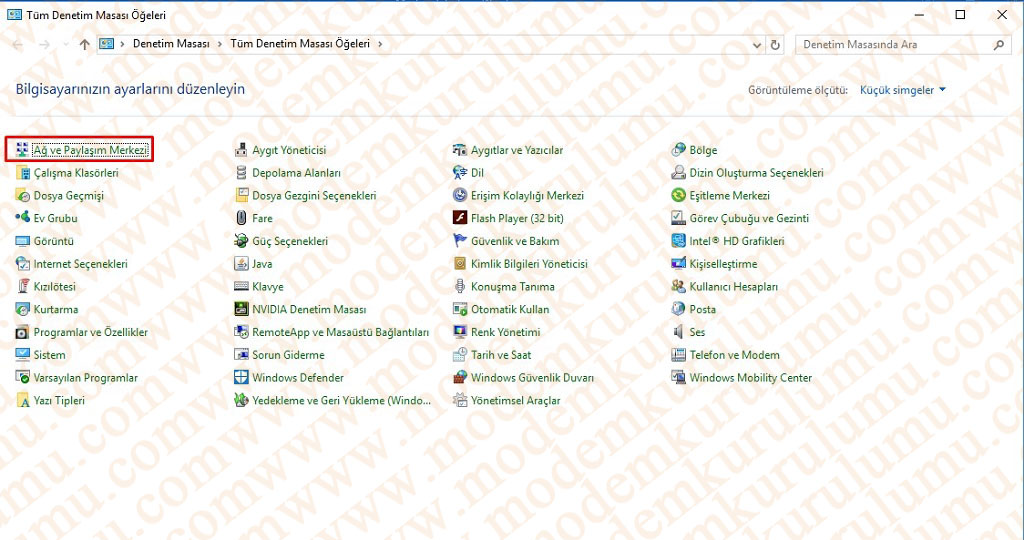Viewport: 1024px width, 540px height.
Task: Click the Ev Grubu icon
Action: (22, 218)
